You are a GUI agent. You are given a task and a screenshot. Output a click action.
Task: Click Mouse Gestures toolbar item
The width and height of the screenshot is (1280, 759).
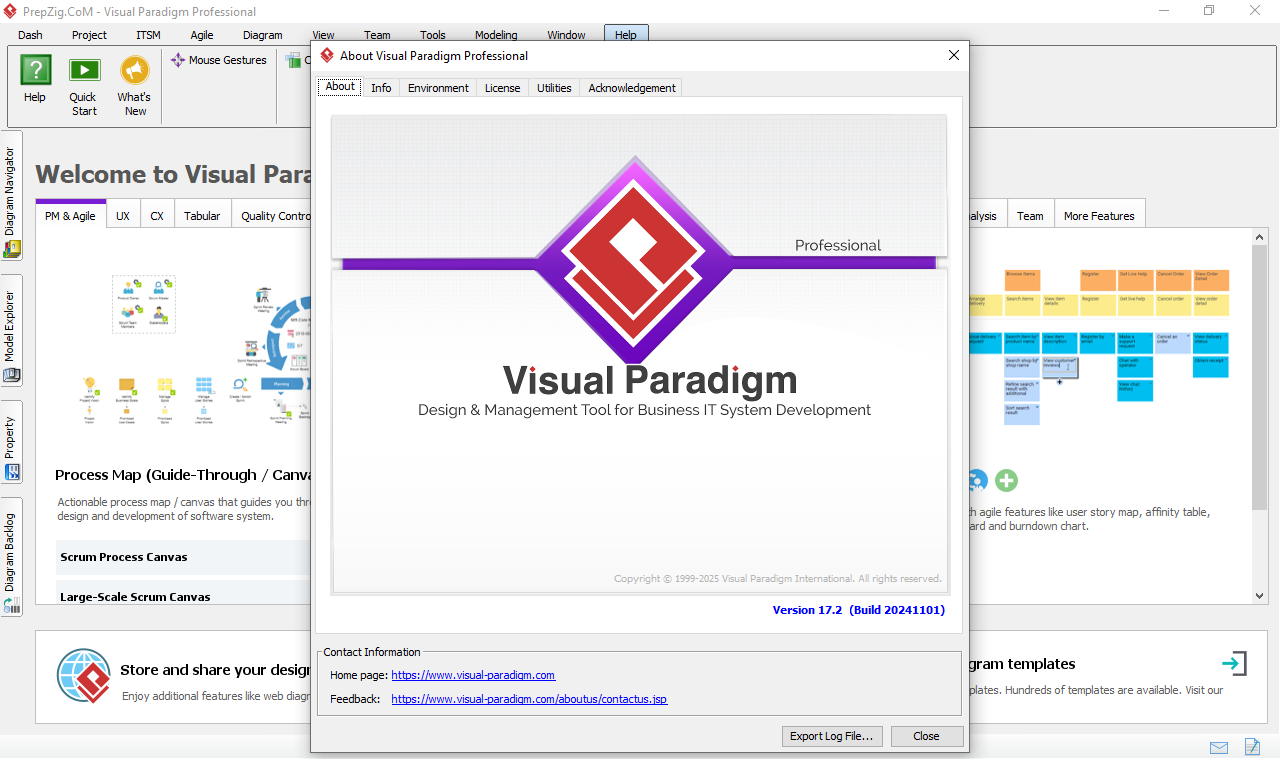tap(218, 60)
